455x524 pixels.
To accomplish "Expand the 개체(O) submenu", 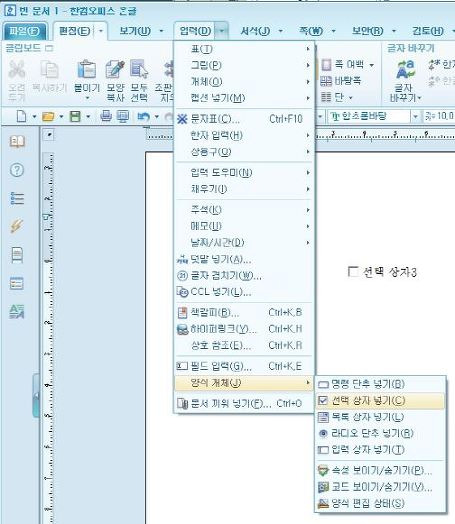I will click(244, 82).
